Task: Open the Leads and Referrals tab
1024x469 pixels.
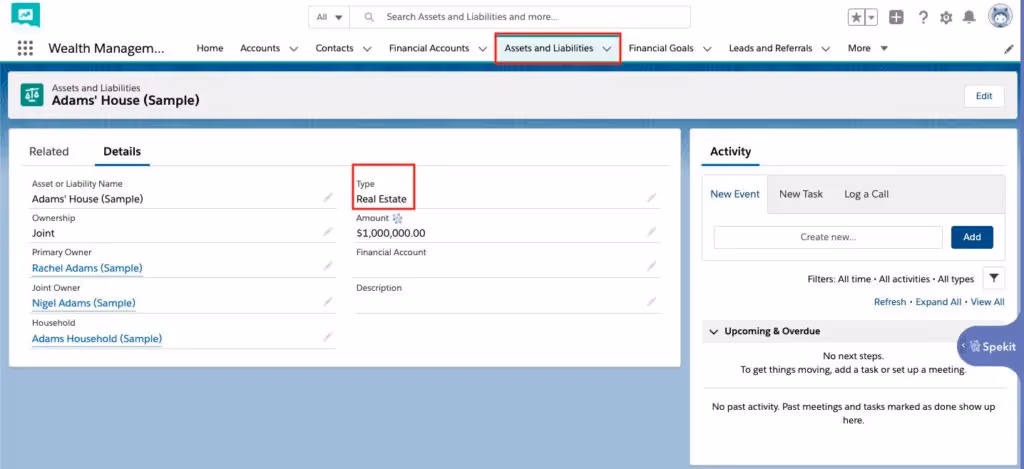Action: (771, 48)
